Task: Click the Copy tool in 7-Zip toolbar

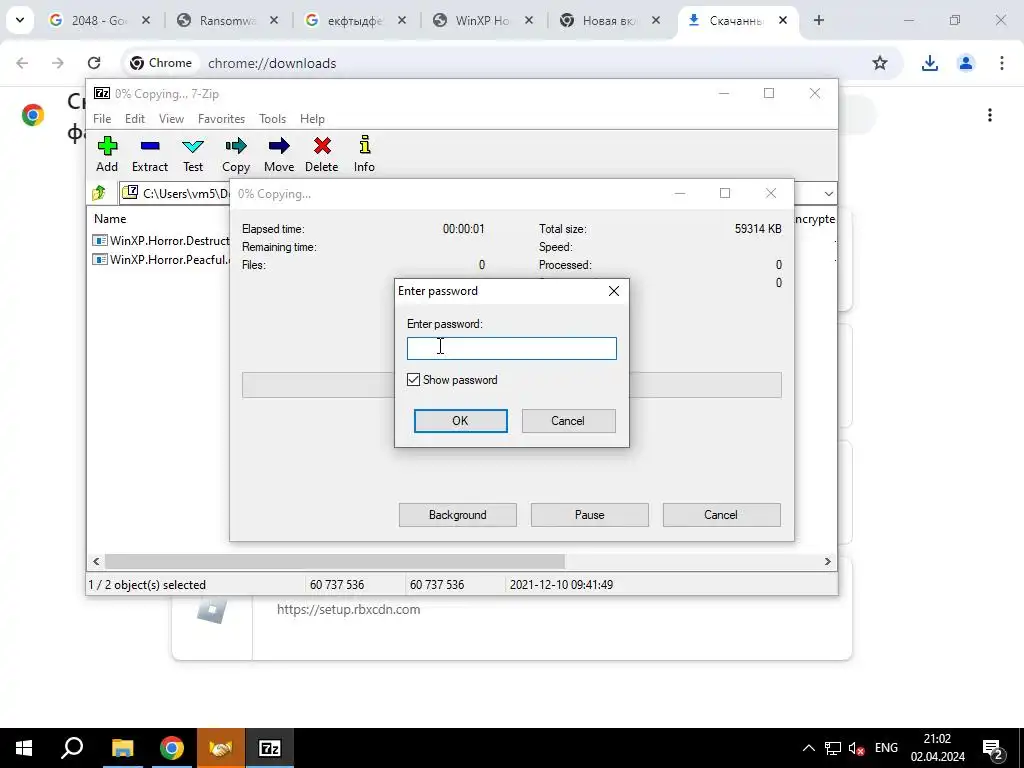Action: [x=236, y=154]
